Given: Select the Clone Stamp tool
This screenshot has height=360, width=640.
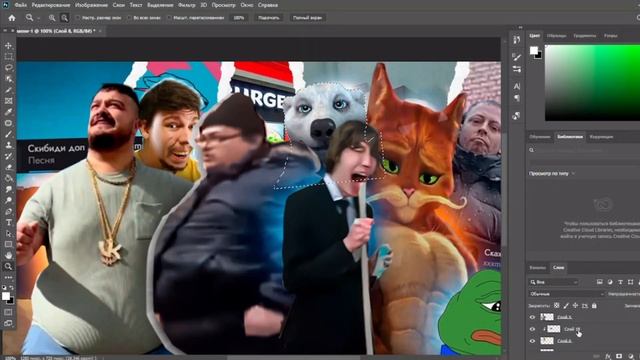Looking at the screenshot, I should pos(9,145).
